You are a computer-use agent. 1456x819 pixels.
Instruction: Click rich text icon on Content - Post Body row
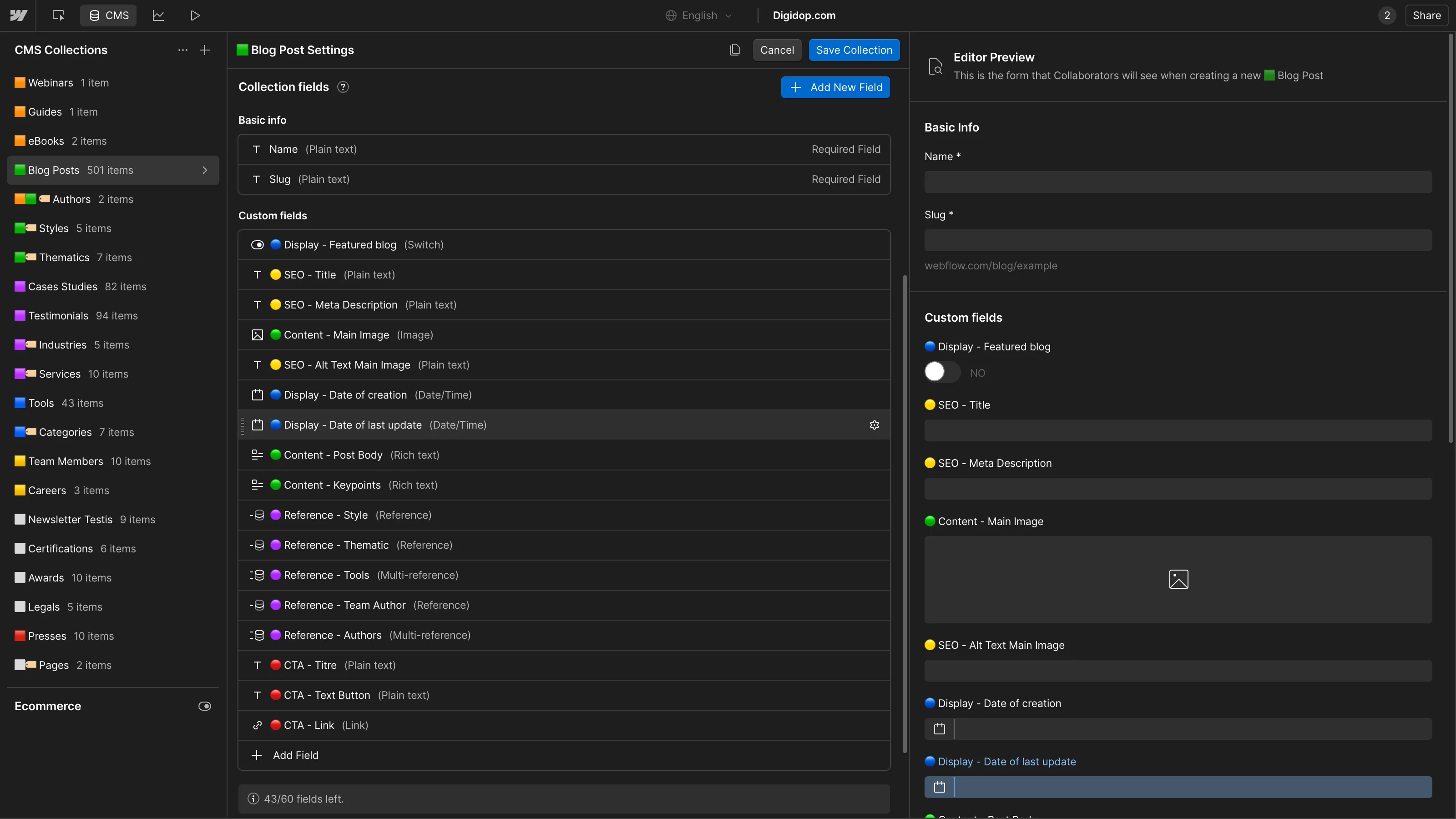click(257, 455)
